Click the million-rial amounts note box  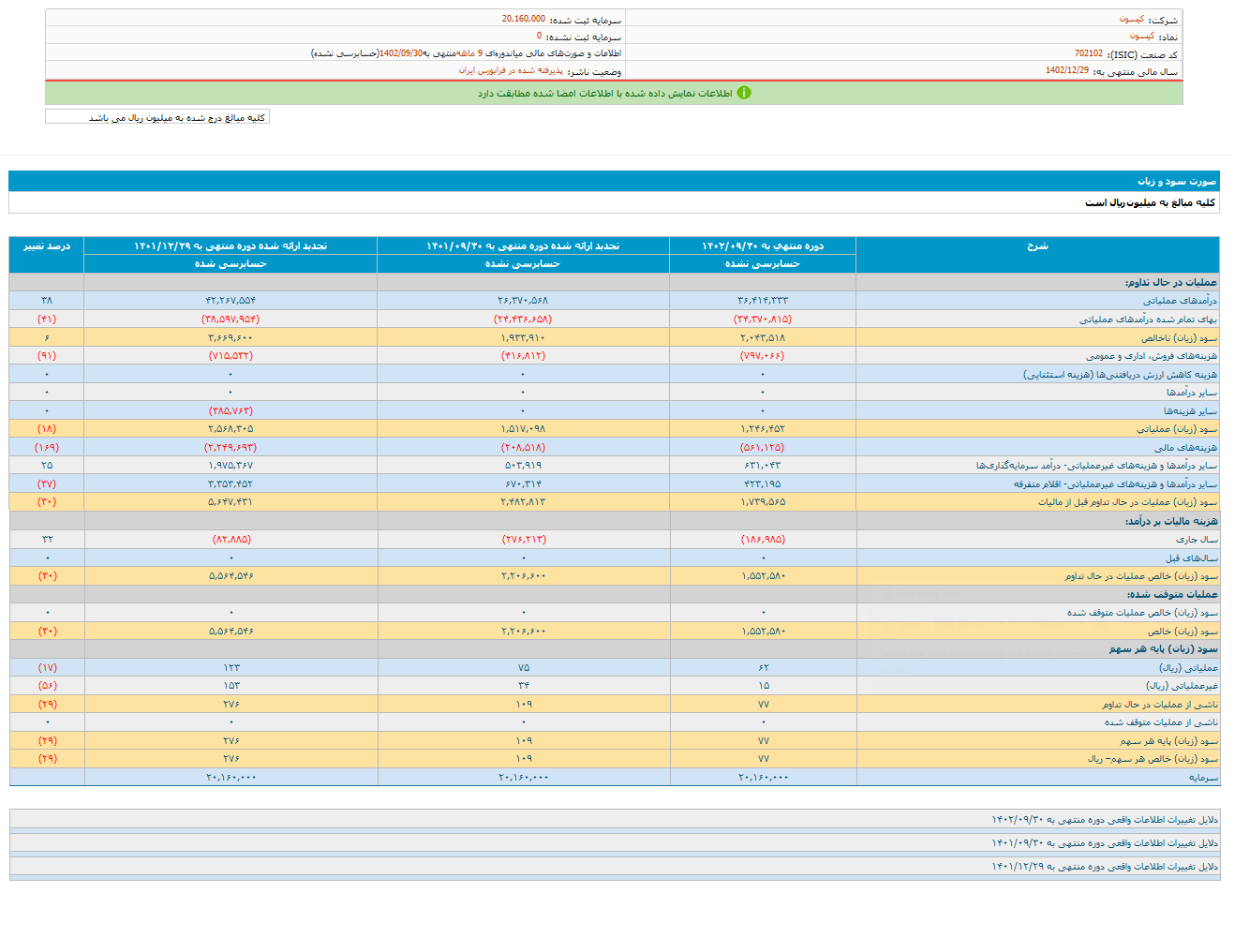coord(157,117)
